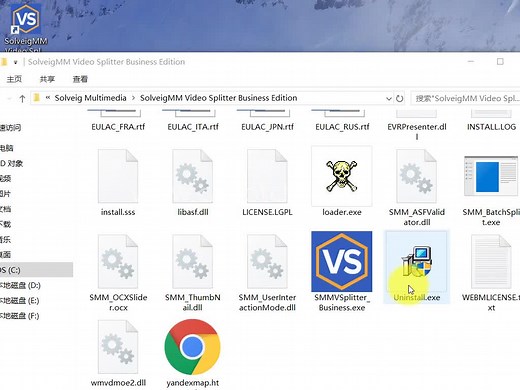Select SMM_ASFValidator.dll file icon
Viewport: 520px width, 390px height.
tap(416, 176)
